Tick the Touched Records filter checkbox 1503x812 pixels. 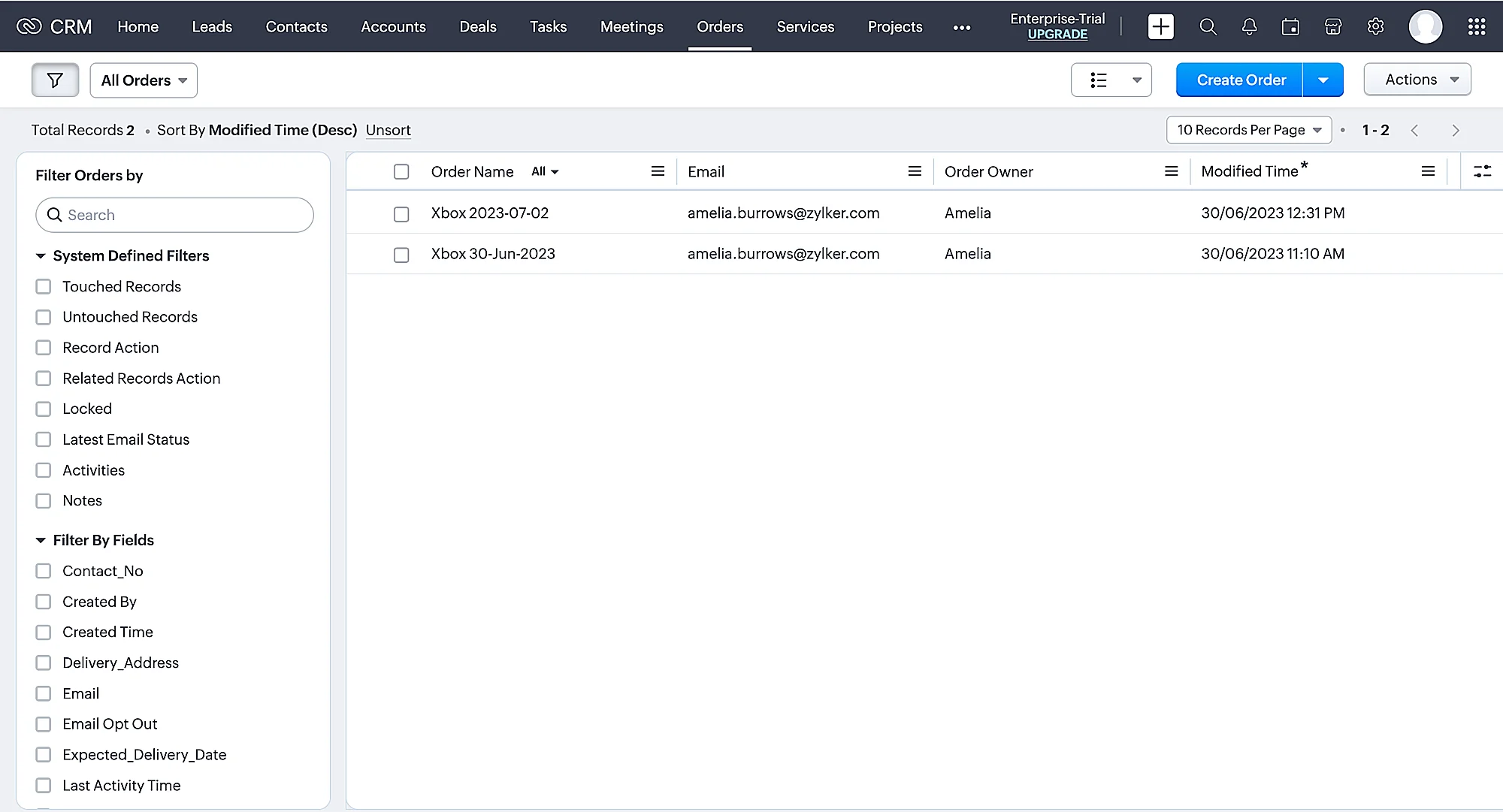click(x=44, y=287)
